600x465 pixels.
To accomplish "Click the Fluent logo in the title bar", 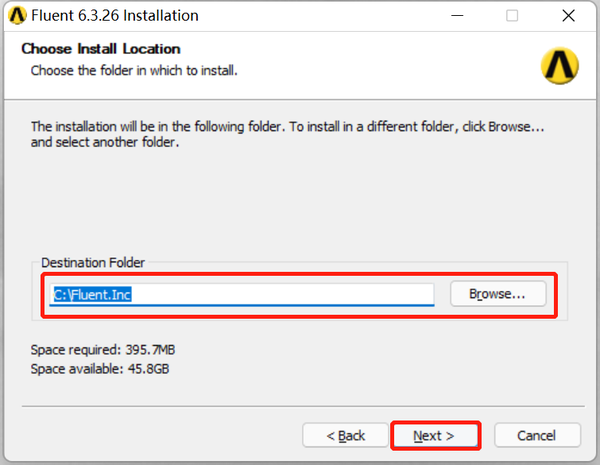I will [17, 16].
